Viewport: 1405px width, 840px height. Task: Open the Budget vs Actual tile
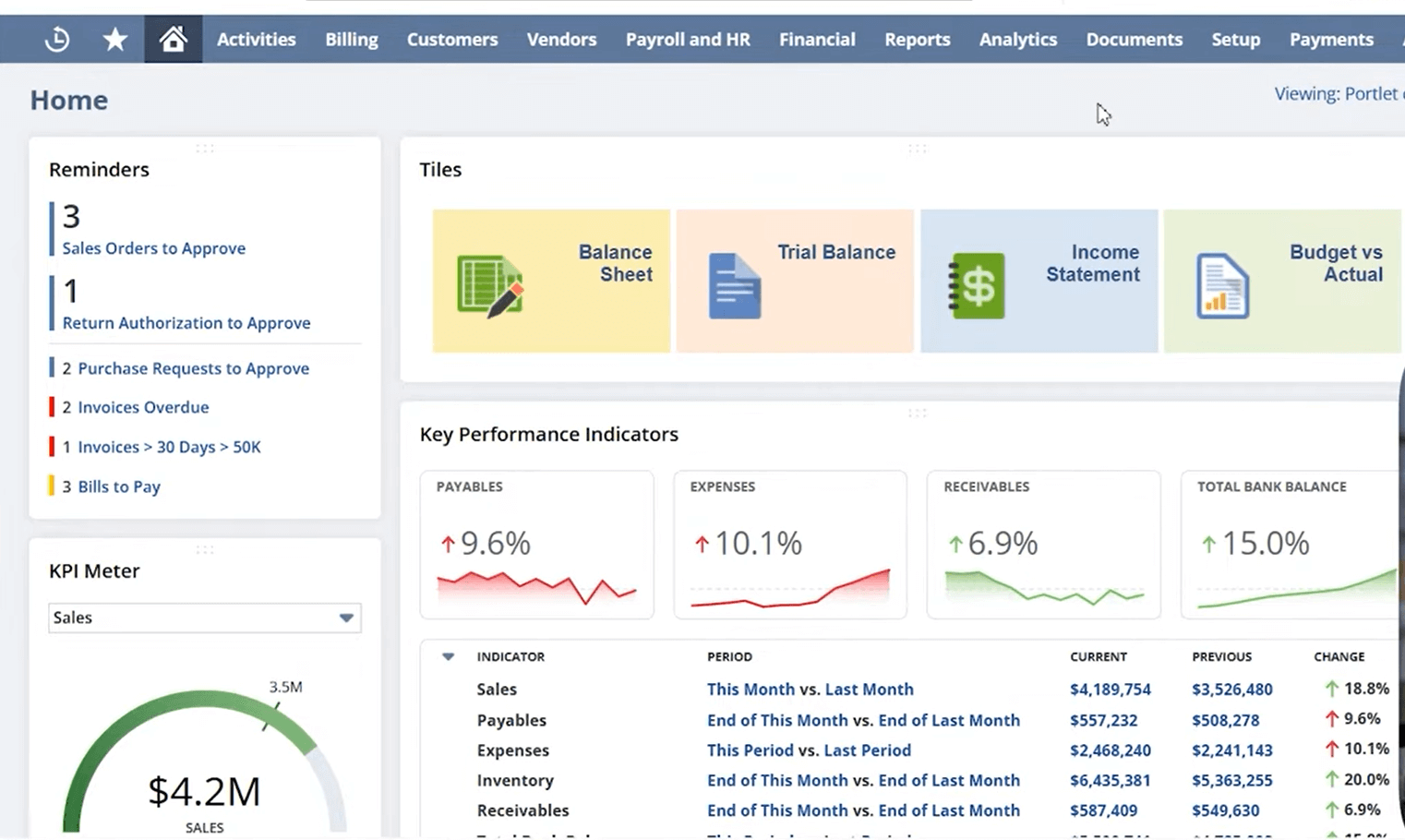pyautogui.click(x=1282, y=281)
